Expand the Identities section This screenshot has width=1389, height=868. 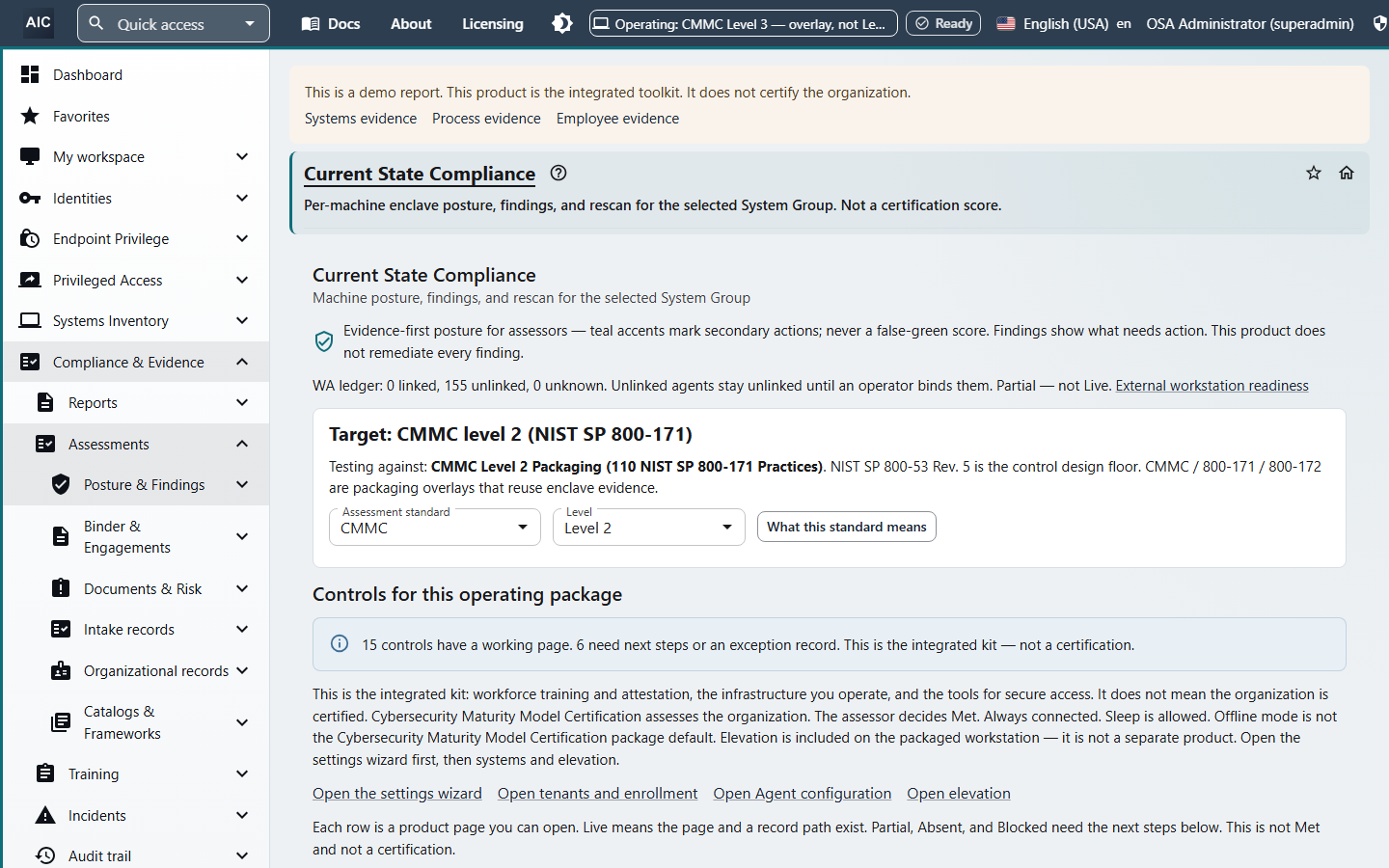tap(242, 198)
